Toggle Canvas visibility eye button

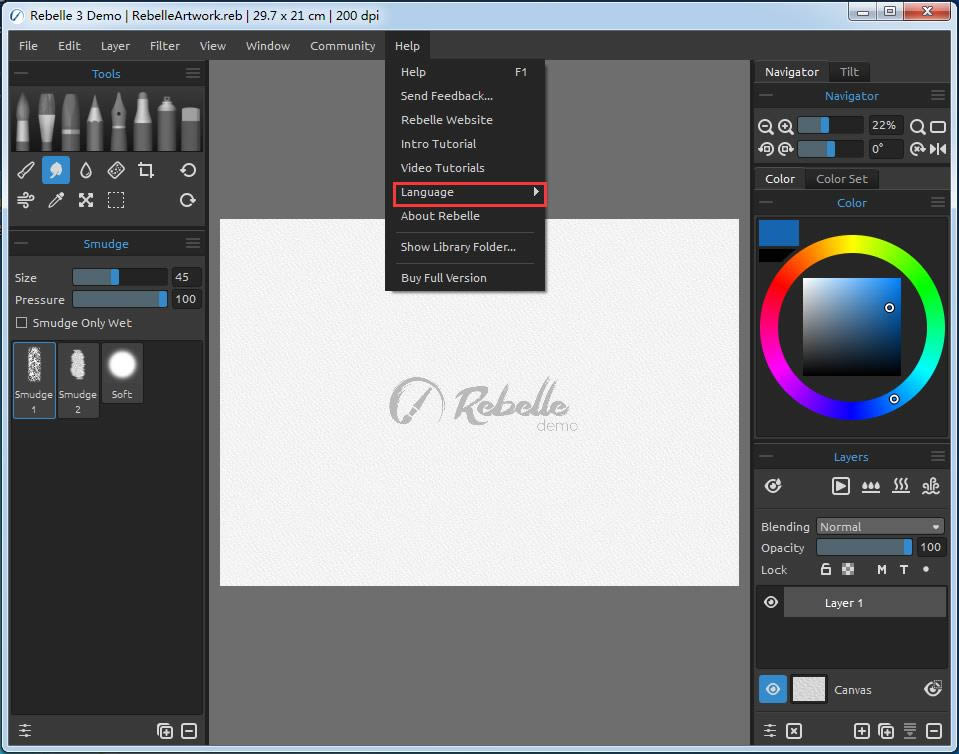click(773, 689)
